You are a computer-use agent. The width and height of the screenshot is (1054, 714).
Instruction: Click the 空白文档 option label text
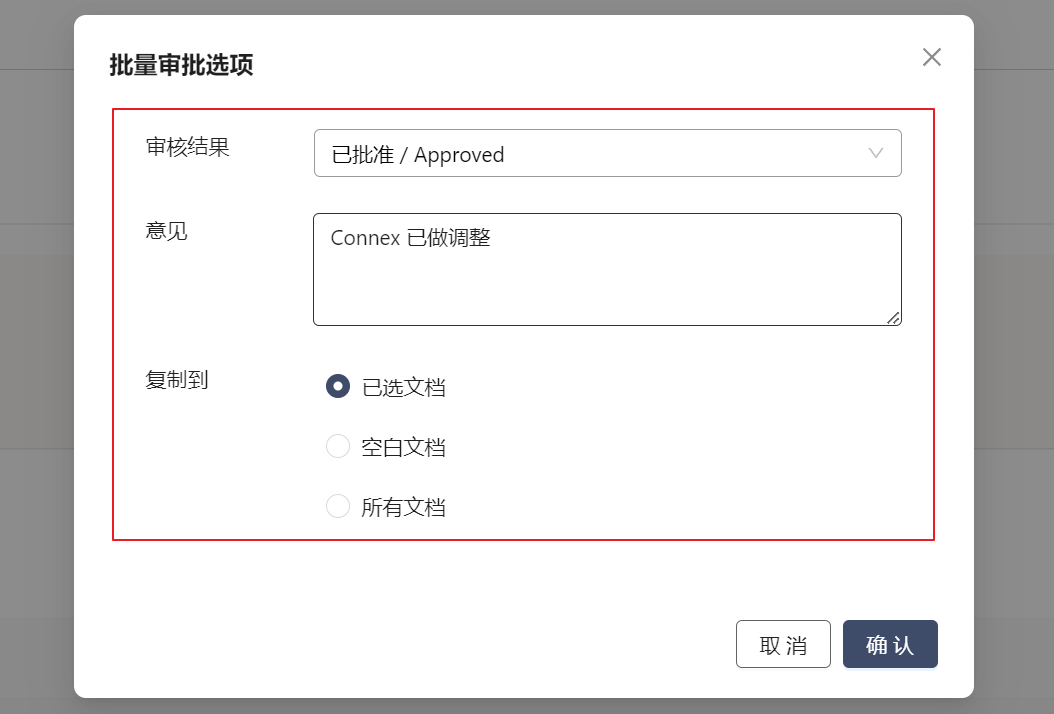coord(403,447)
